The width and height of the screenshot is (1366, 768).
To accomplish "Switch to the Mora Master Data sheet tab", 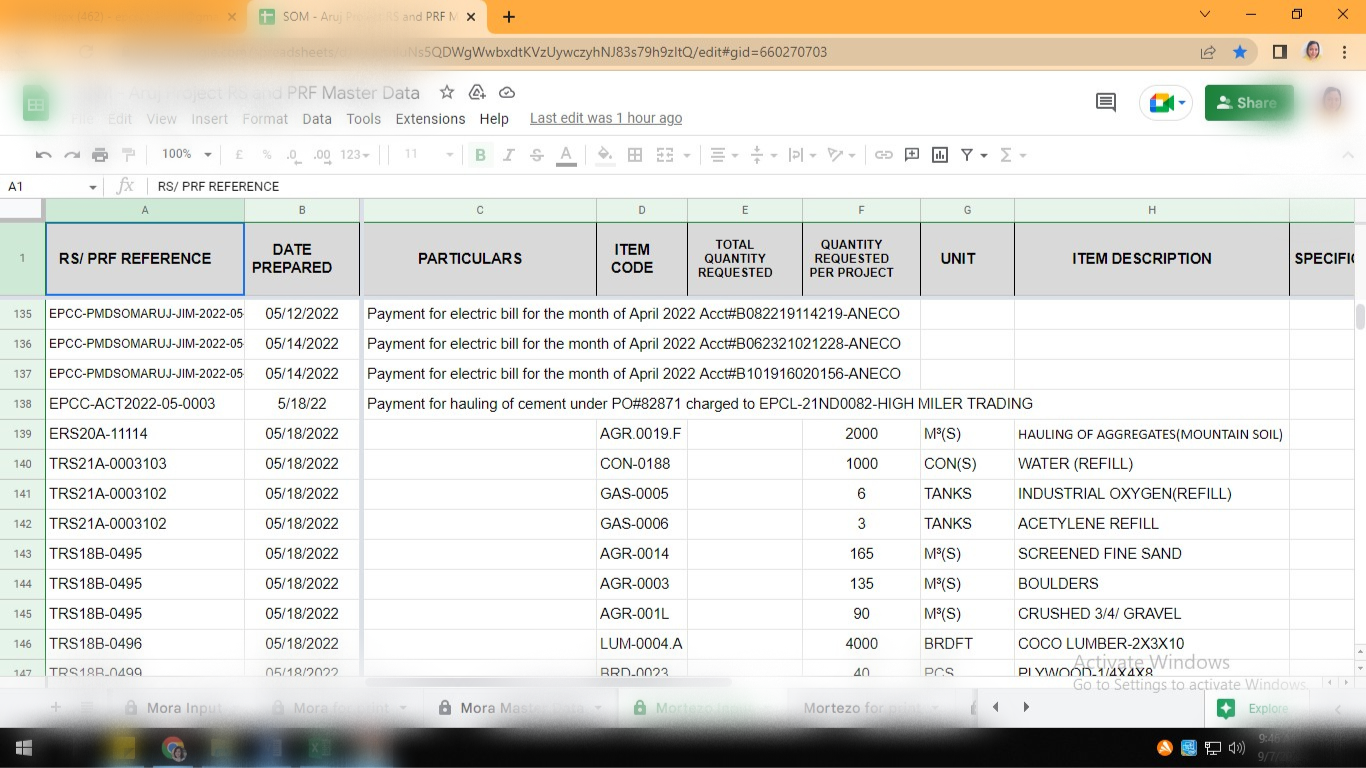I will [522, 707].
